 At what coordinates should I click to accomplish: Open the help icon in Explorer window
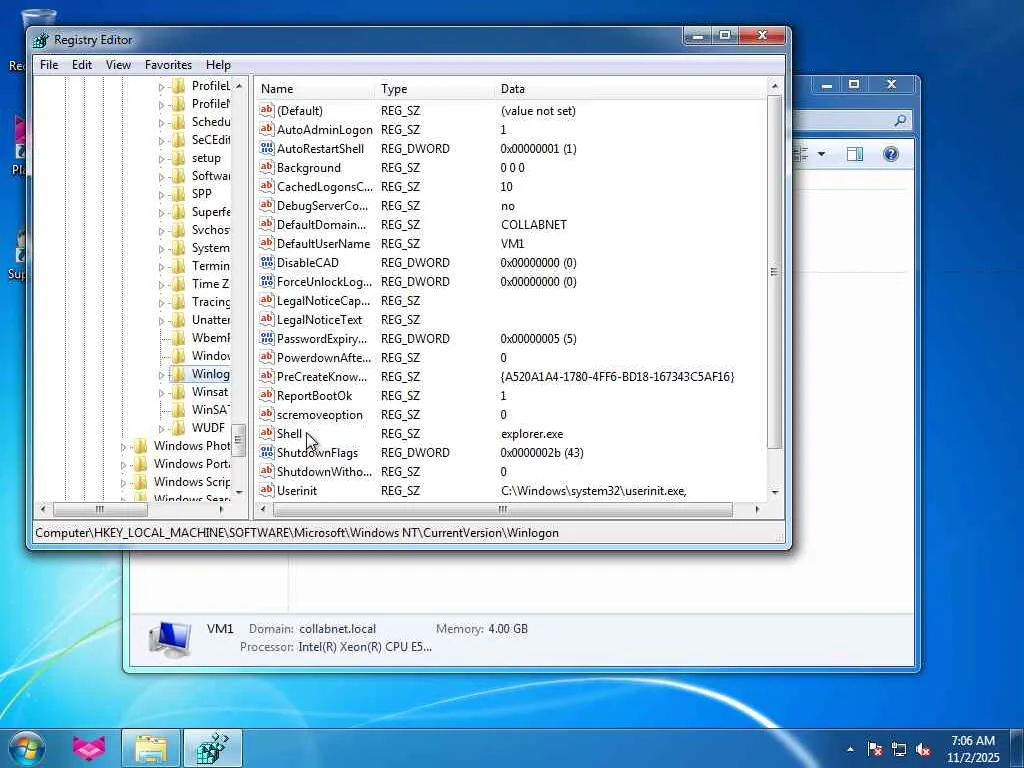click(x=891, y=154)
